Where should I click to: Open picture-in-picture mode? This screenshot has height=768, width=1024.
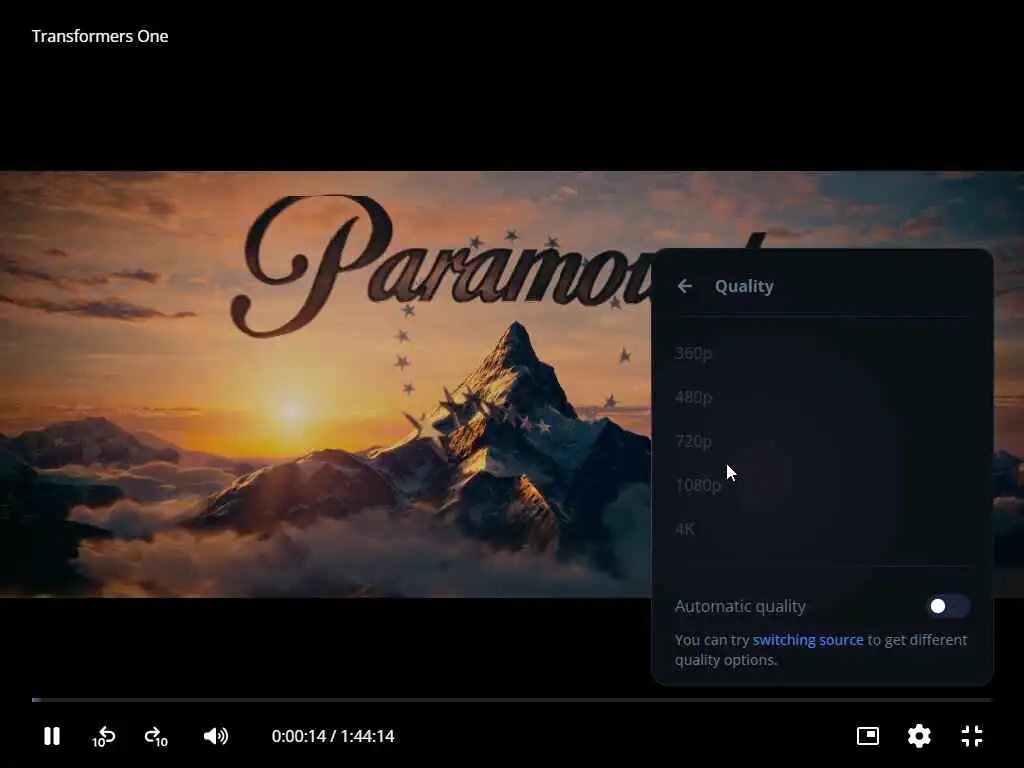coord(867,736)
